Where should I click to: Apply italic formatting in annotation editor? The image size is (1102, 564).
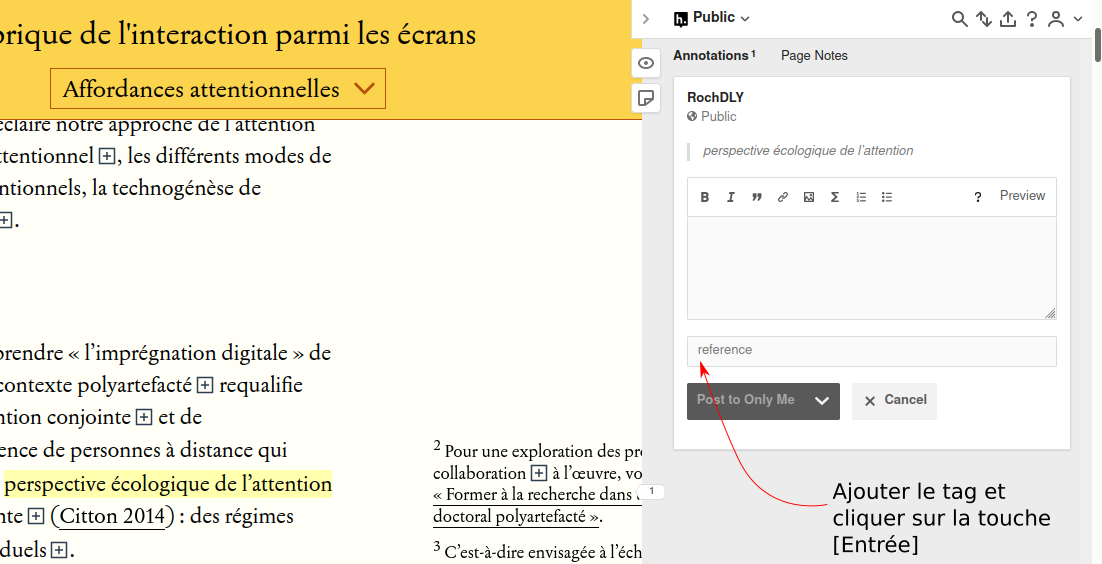click(x=731, y=197)
